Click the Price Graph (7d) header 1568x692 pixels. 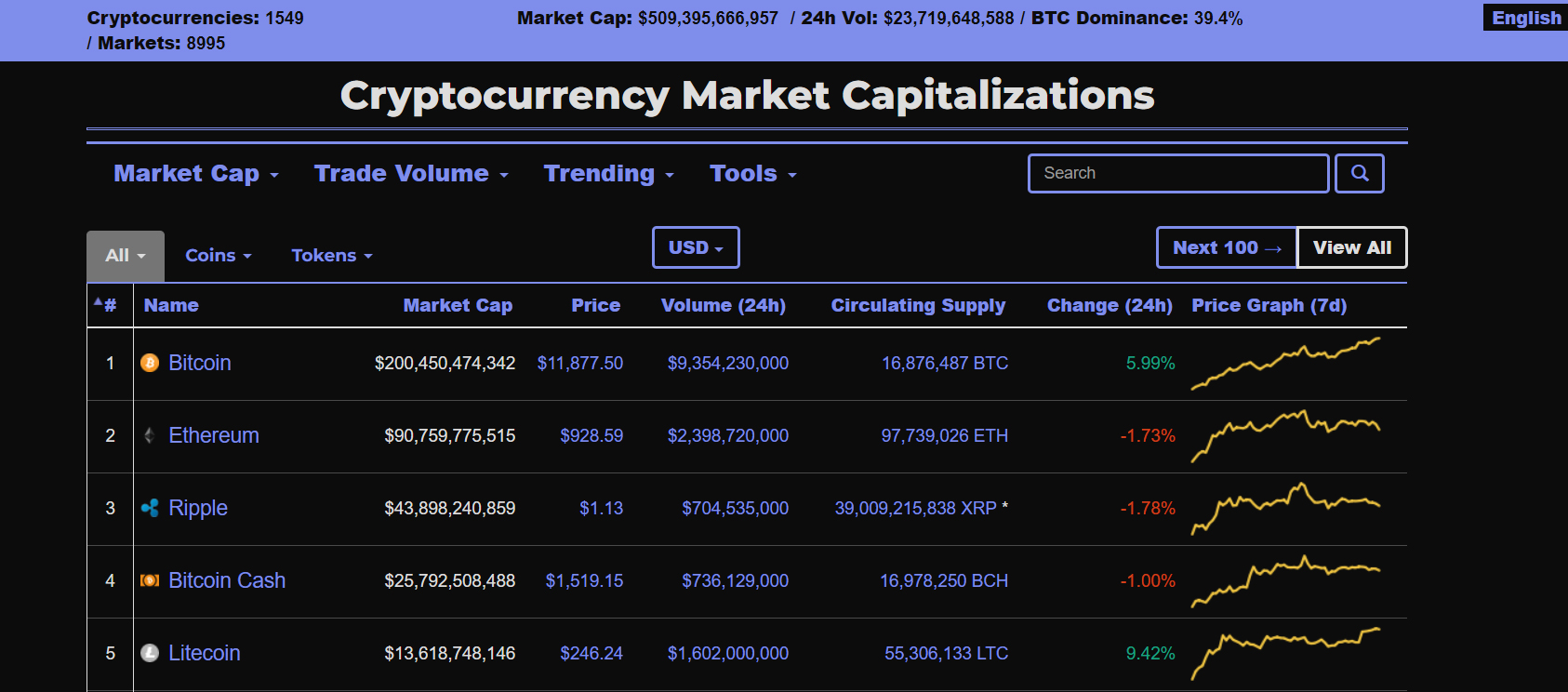click(1269, 305)
